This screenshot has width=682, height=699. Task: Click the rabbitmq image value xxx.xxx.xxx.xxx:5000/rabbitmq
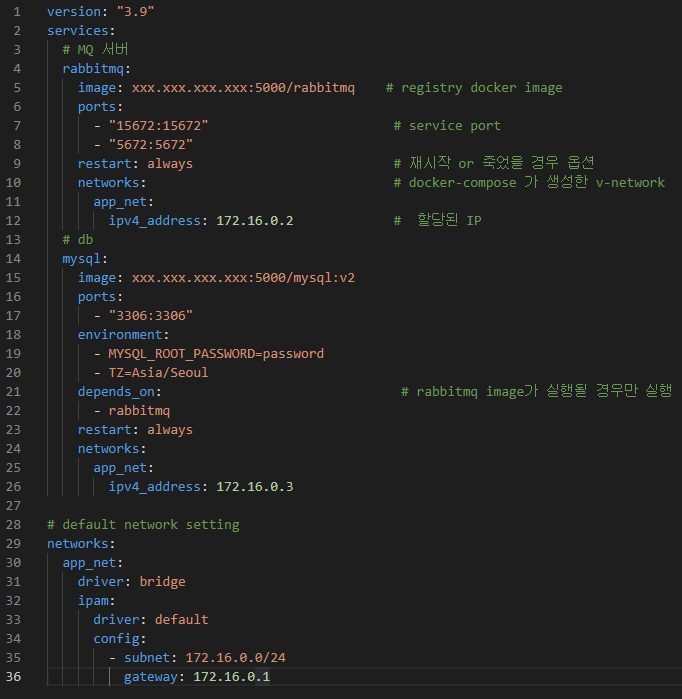pos(243,88)
